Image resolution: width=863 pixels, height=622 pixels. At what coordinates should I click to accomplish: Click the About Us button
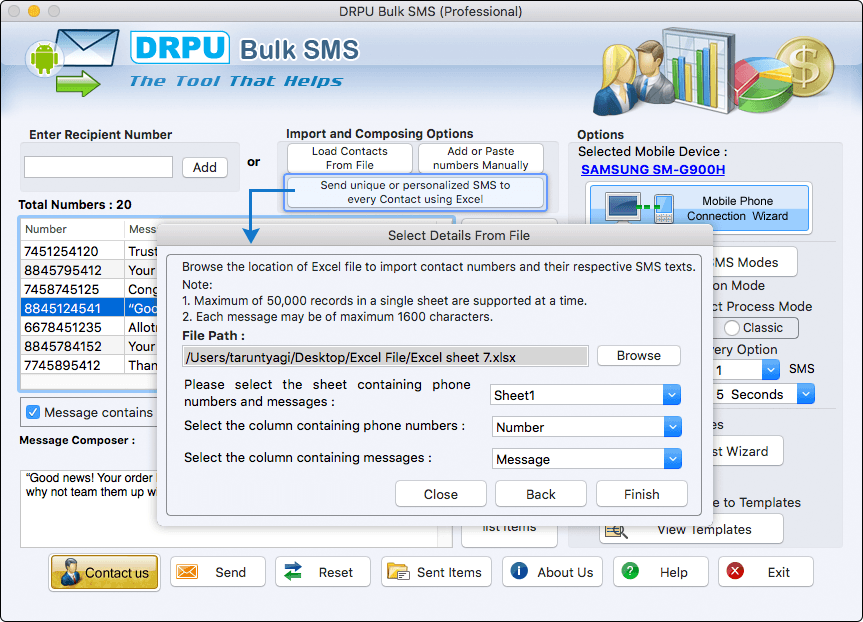pos(552,572)
